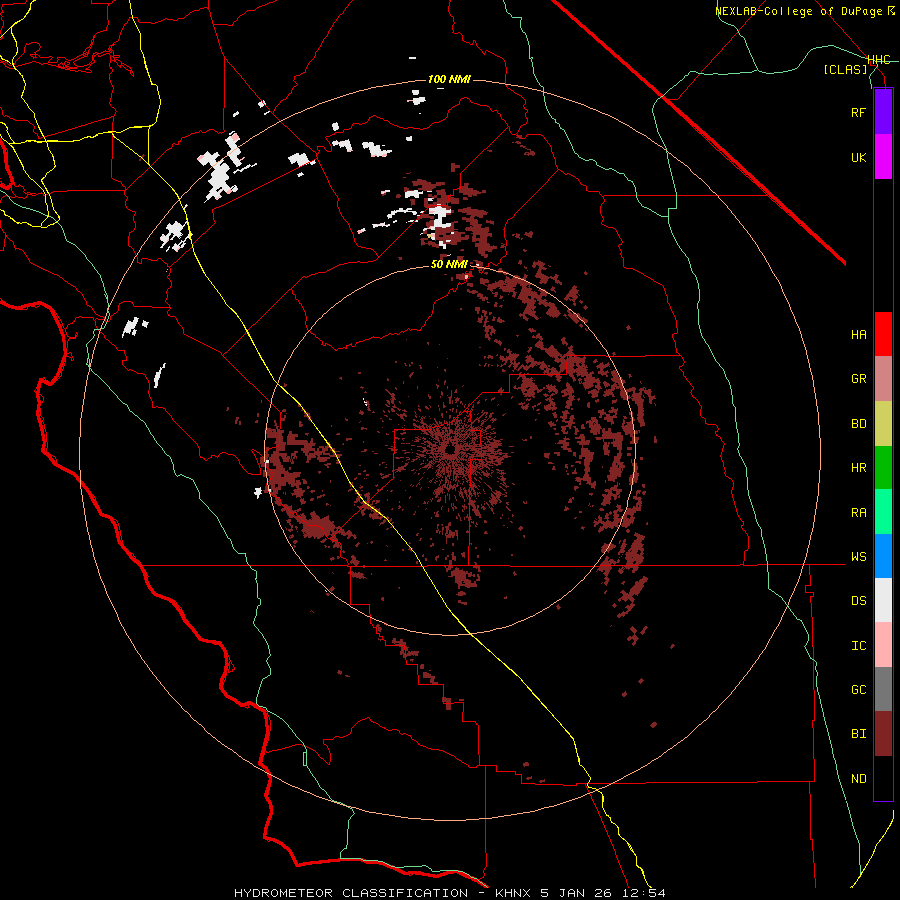Image resolution: width=900 pixels, height=900 pixels.
Task: Click the HR legend label
Action: coord(858,468)
